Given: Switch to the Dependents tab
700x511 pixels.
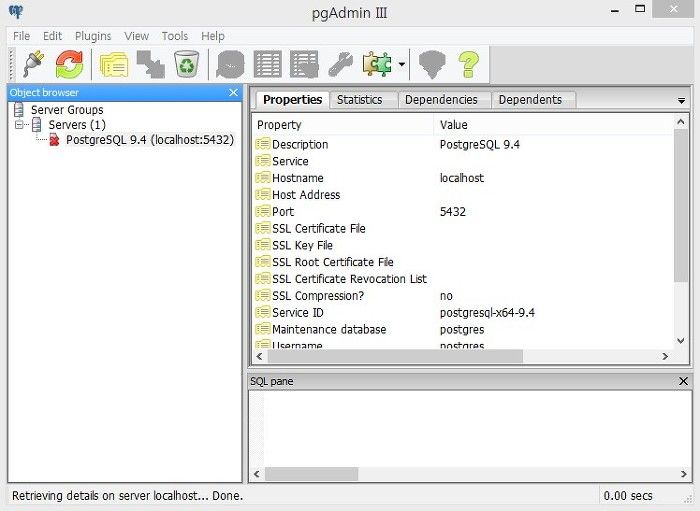Looking at the screenshot, I should (530, 100).
